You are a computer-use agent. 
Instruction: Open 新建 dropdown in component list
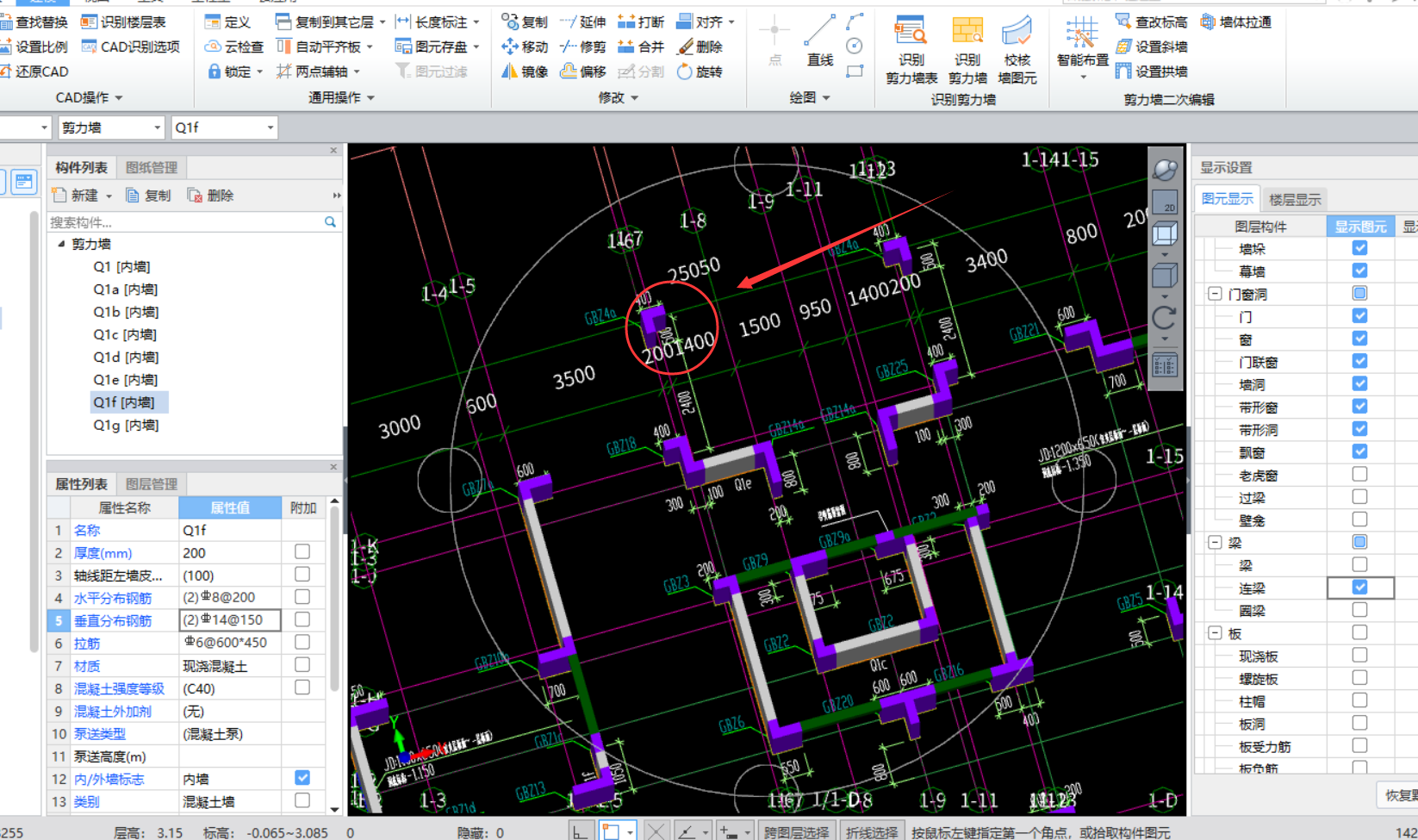tap(109, 196)
